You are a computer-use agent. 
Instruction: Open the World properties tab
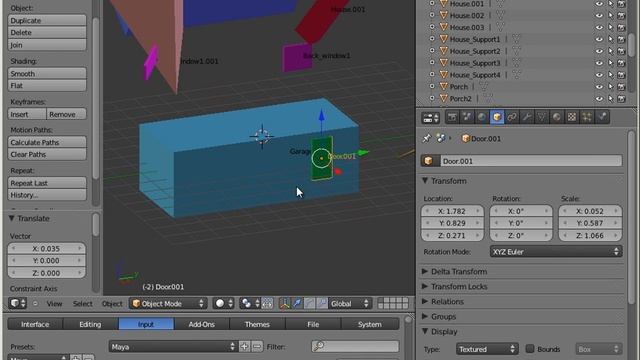482,118
